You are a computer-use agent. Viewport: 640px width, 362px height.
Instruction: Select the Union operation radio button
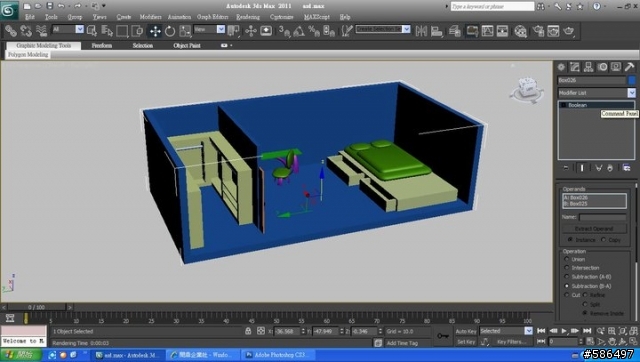pos(567,259)
